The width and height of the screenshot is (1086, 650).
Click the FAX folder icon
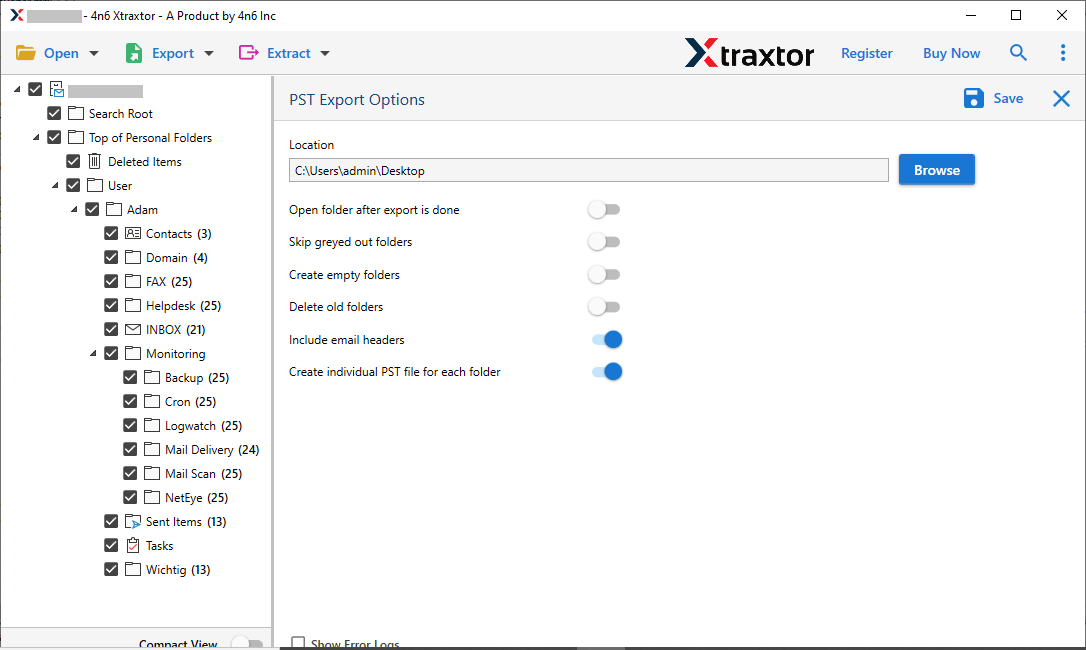tap(133, 281)
